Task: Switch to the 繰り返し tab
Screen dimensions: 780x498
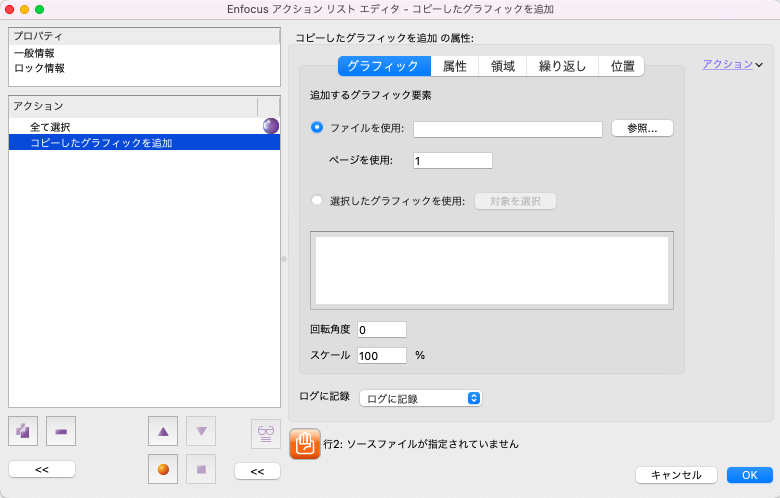Action: pyautogui.click(x=563, y=66)
